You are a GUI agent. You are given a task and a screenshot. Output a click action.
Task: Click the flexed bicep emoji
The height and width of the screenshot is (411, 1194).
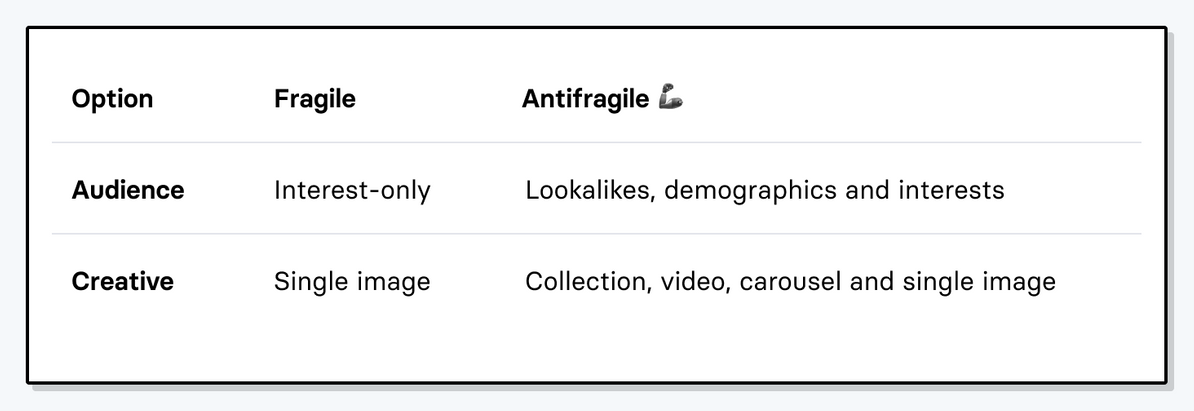point(671,98)
